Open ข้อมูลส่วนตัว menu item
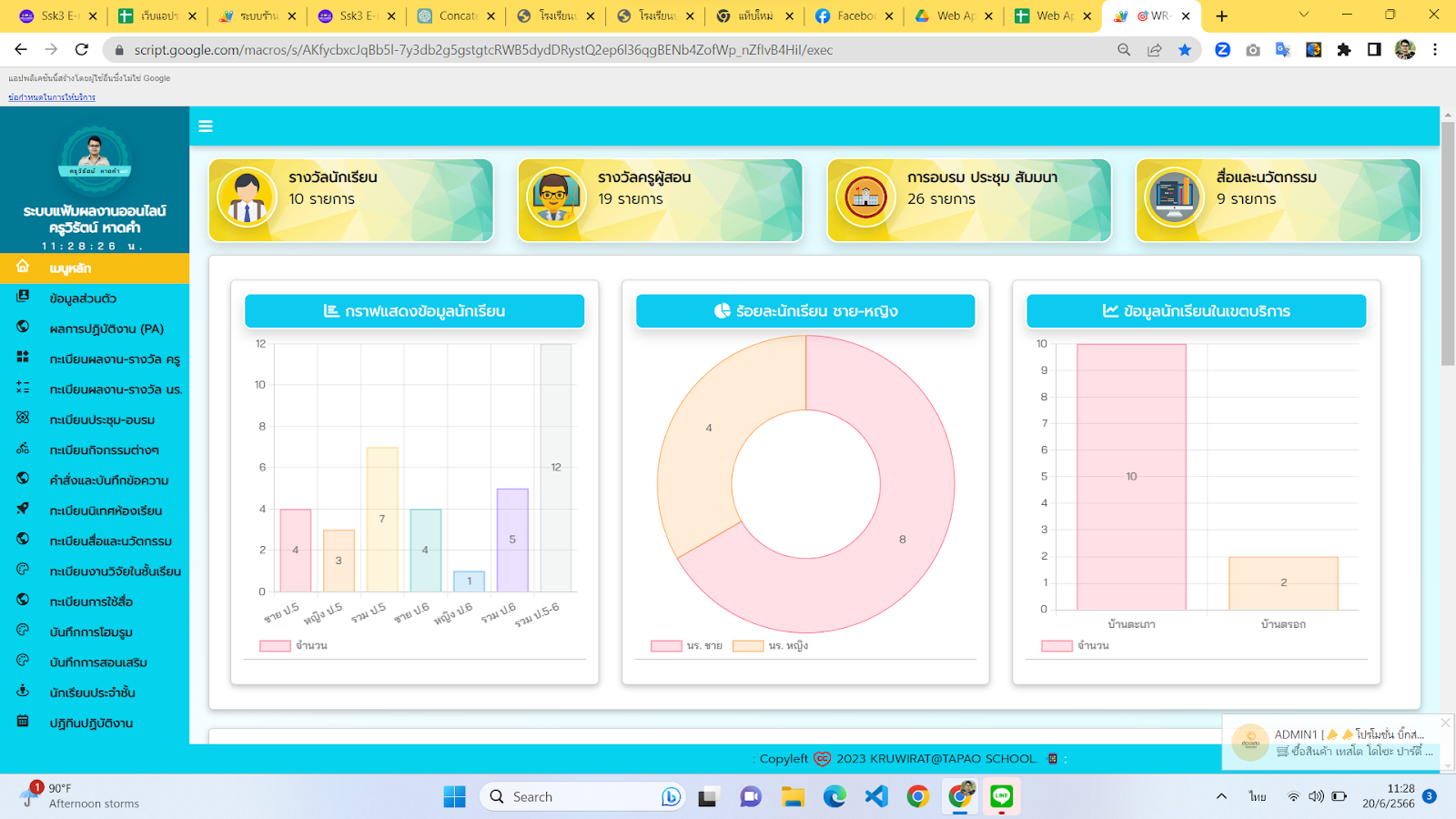 pos(83,298)
